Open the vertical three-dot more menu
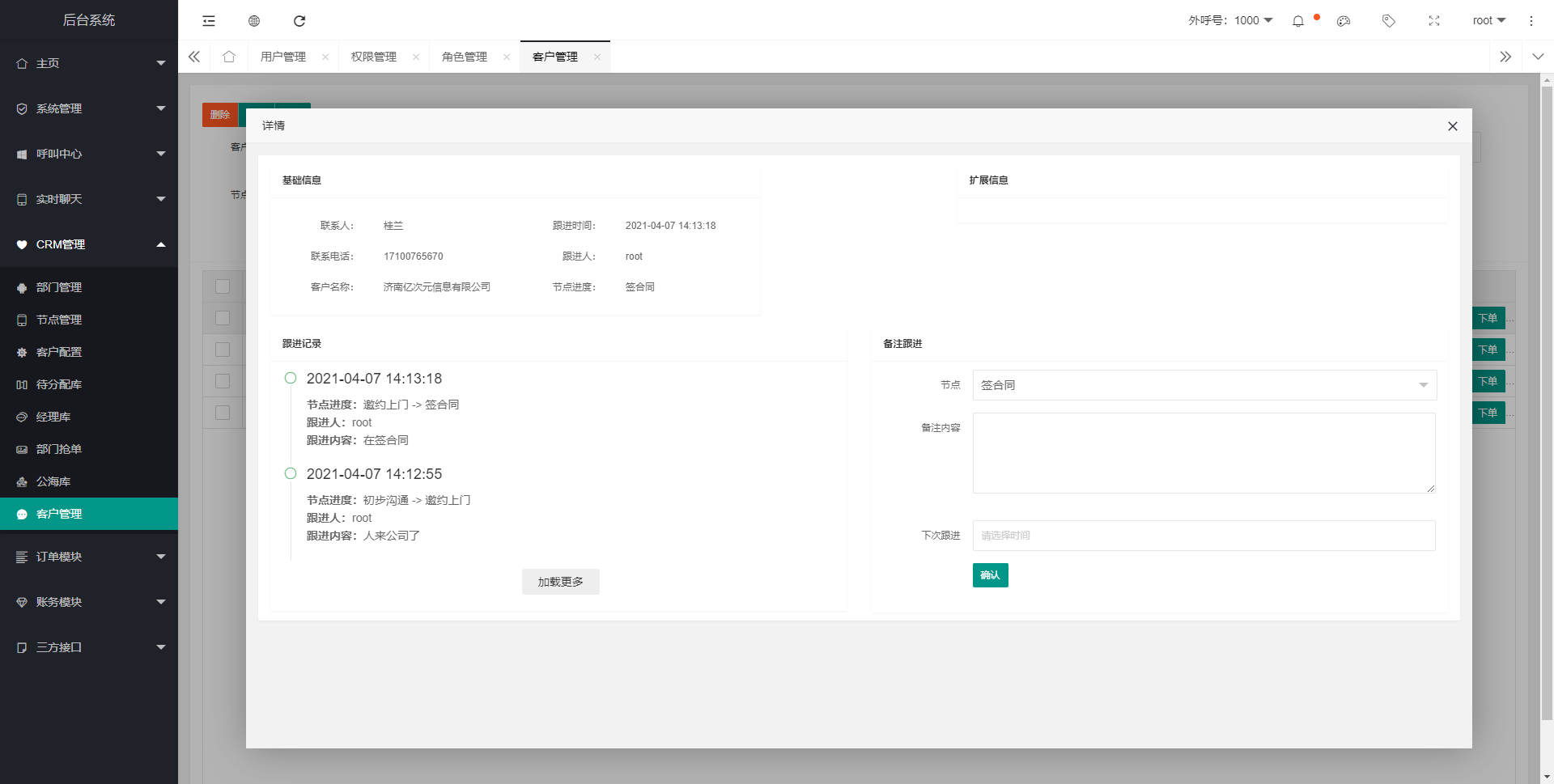 click(1531, 21)
